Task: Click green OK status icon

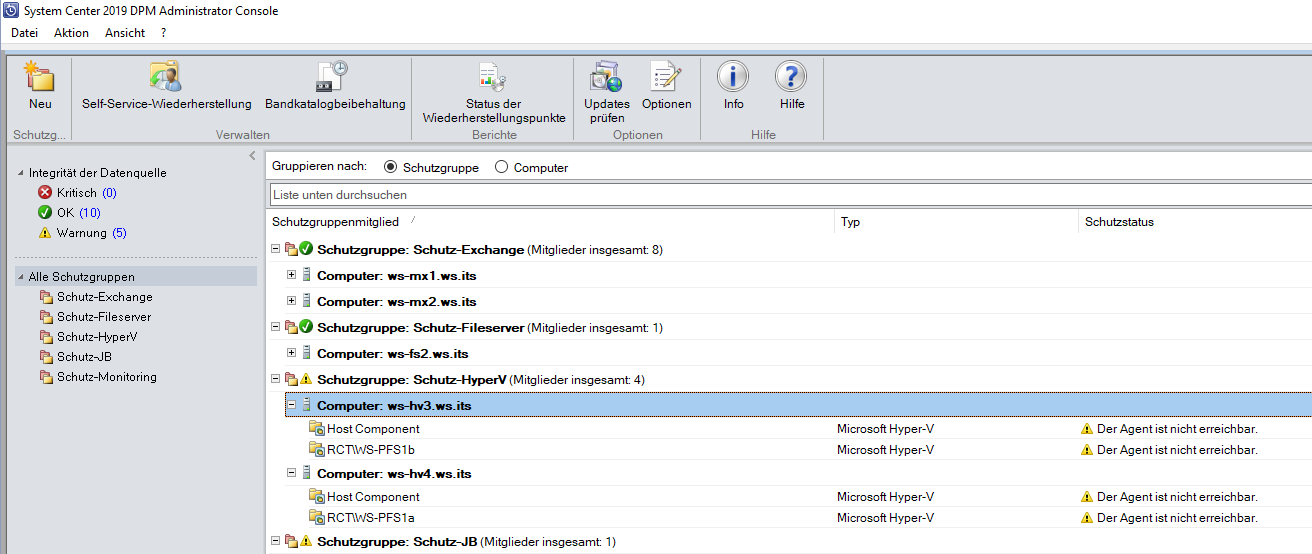Action: point(44,213)
